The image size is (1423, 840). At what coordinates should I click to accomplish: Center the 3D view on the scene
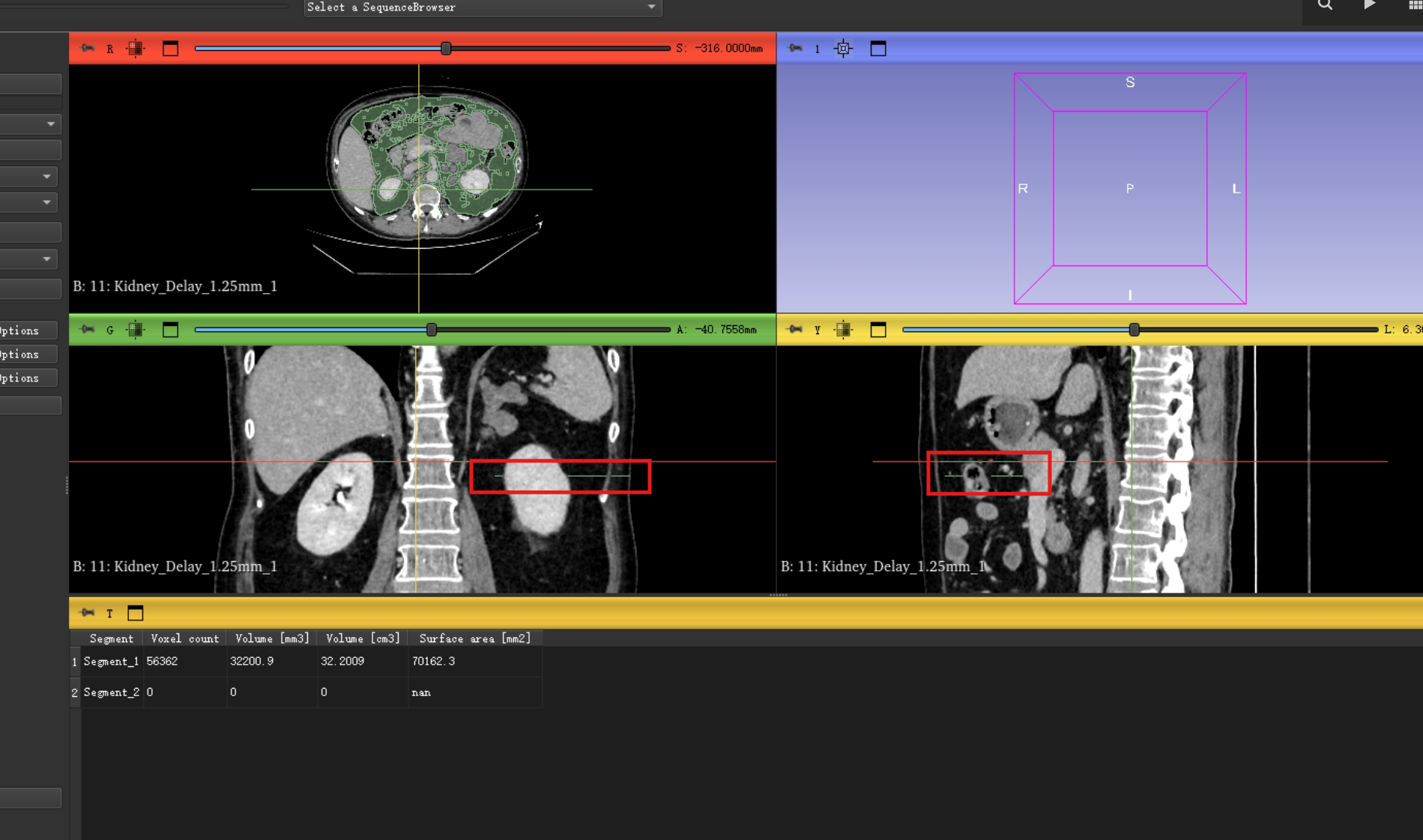click(843, 49)
